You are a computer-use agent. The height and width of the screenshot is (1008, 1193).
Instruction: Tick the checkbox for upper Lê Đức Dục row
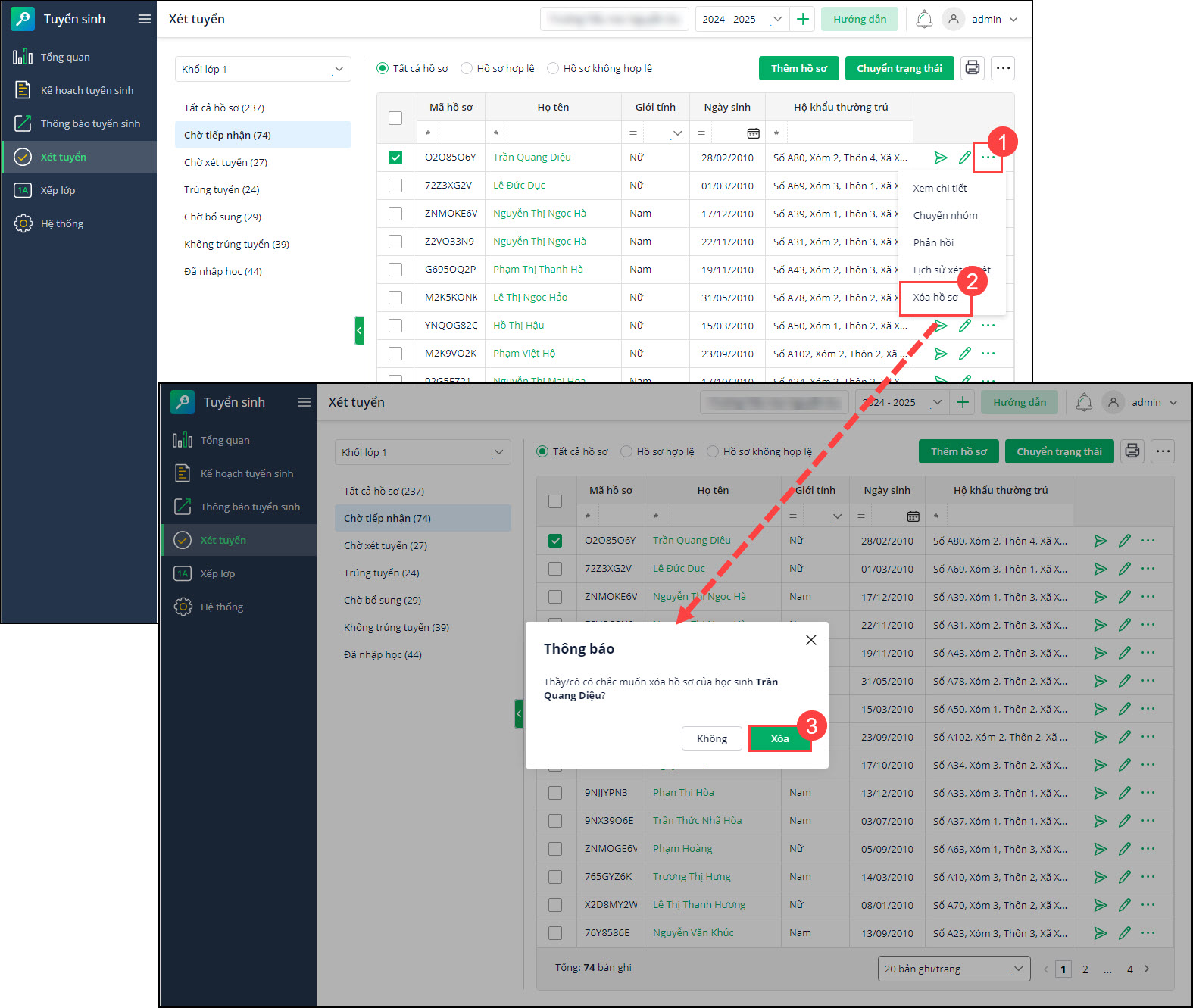395,186
